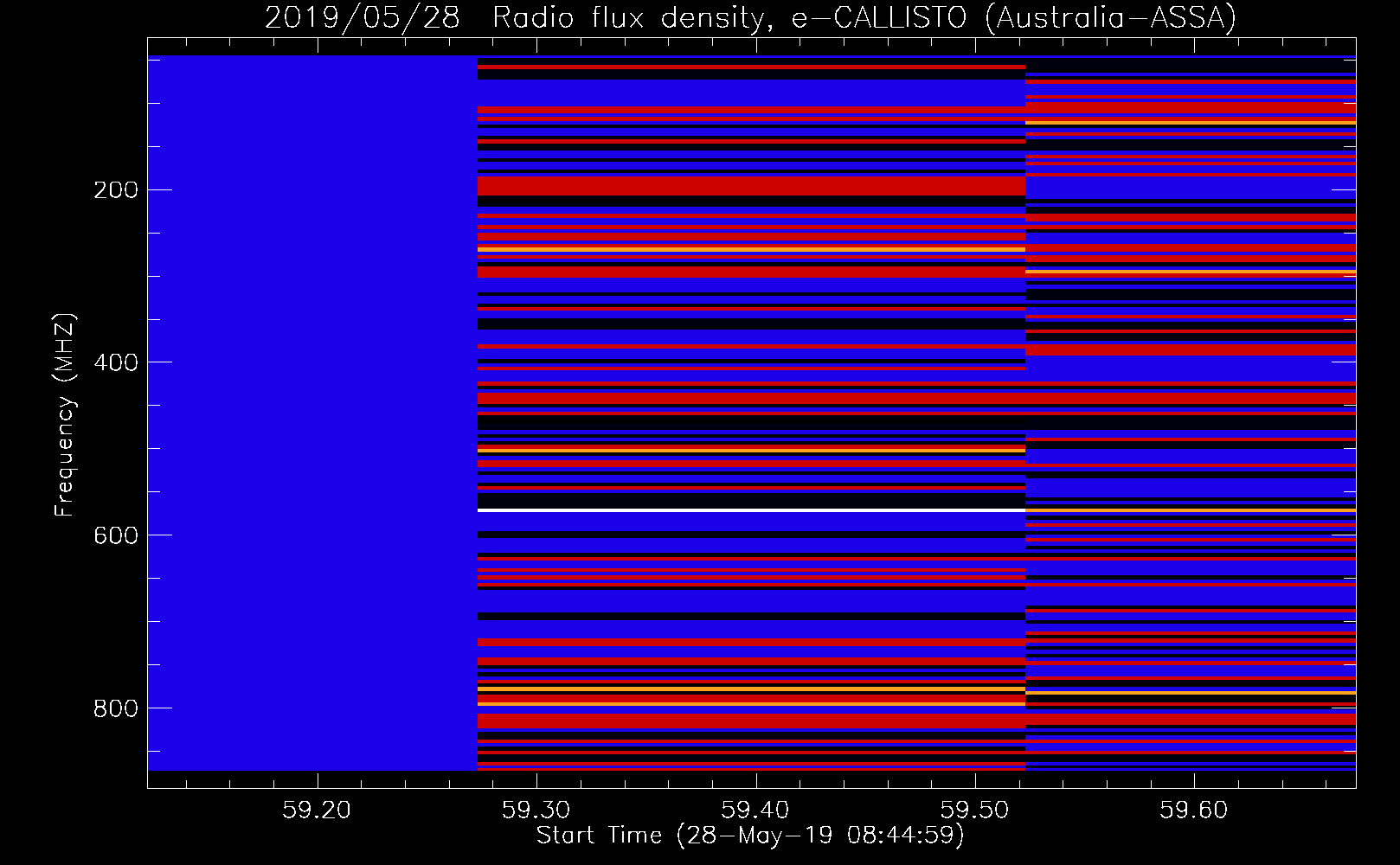Click the 'Start Time (28-May-19 08:44:59)' label
The height and width of the screenshot is (865, 1400).
coord(750,836)
